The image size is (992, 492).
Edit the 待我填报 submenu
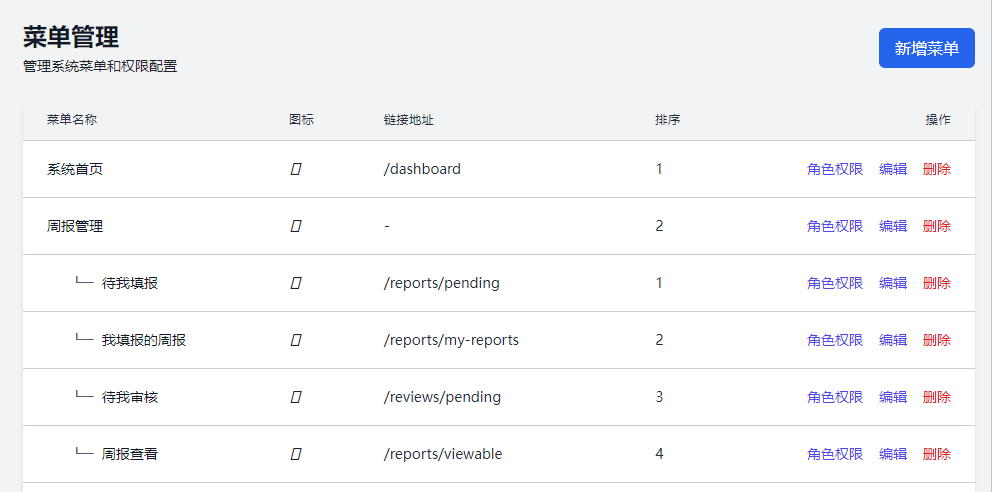892,283
